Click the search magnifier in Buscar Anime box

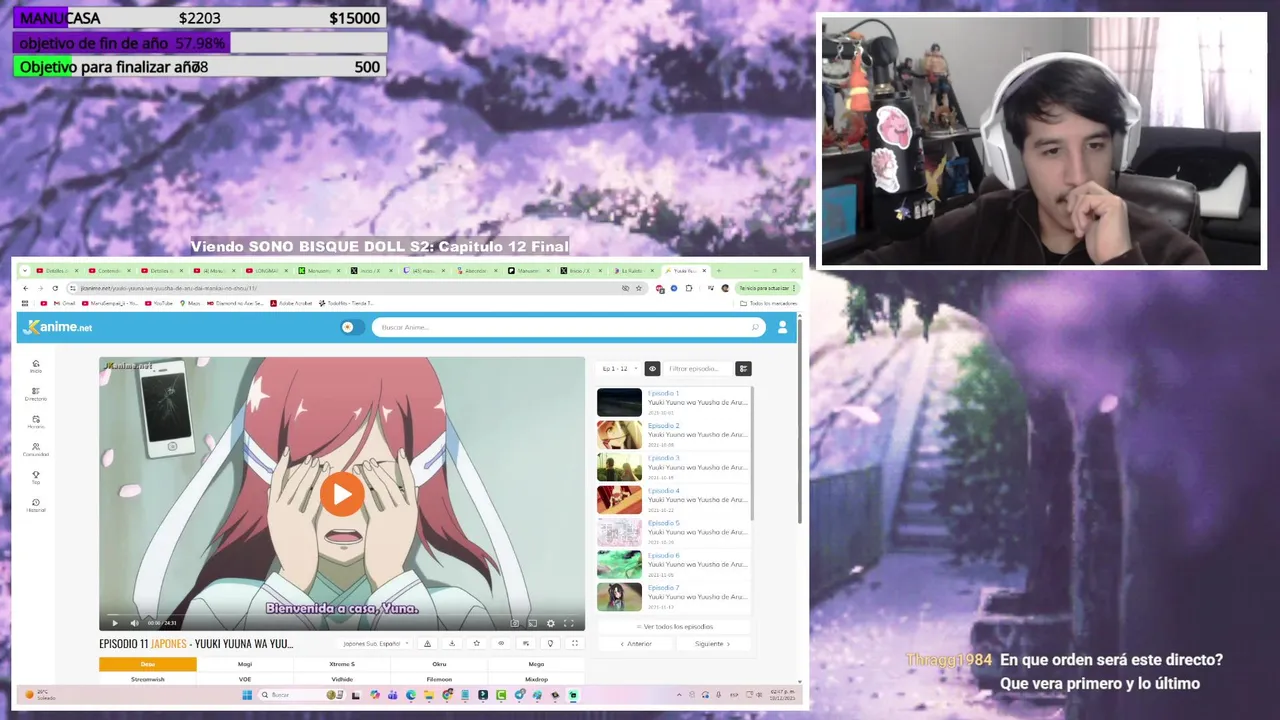click(755, 327)
